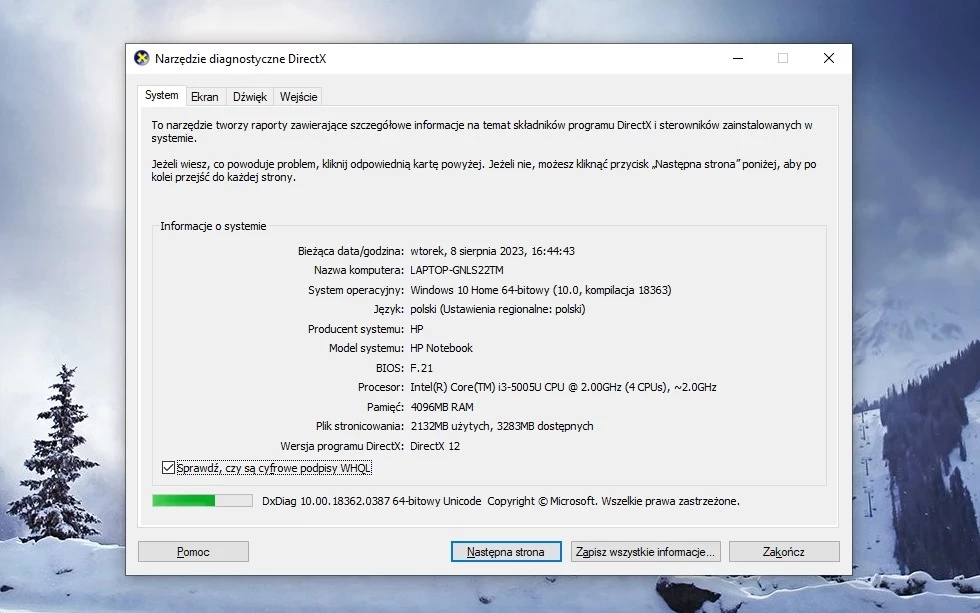Open the Dźwięk tab
This screenshot has height=613, width=980.
point(249,97)
